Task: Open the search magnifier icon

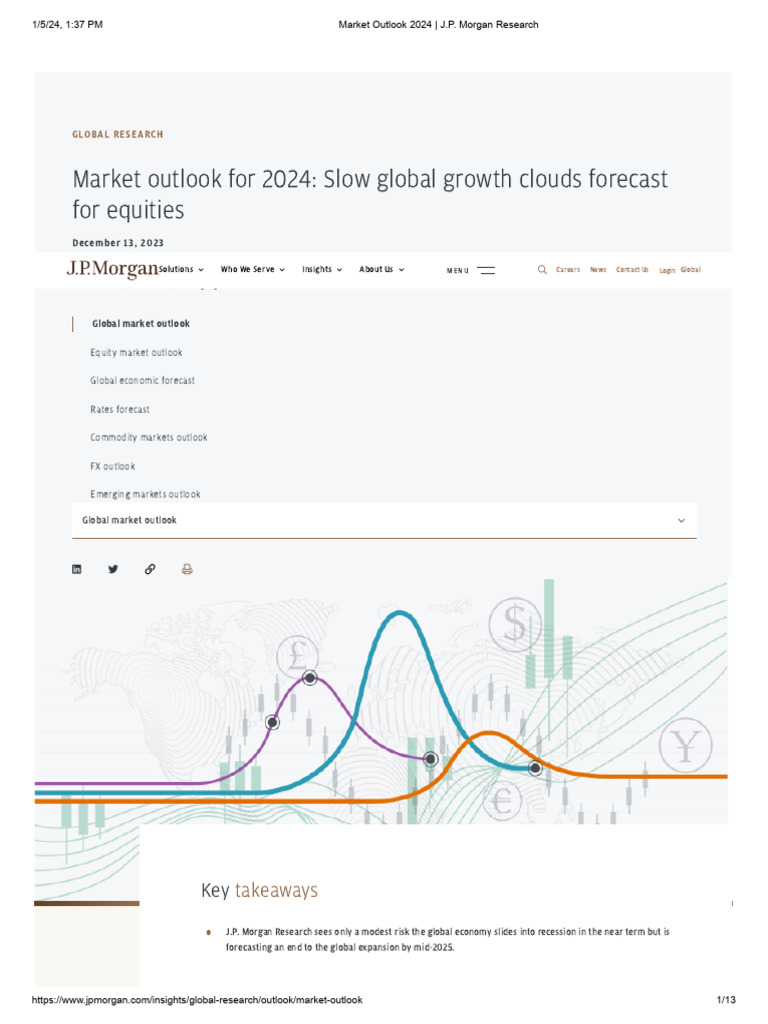Action: click(x=542, y=269)
